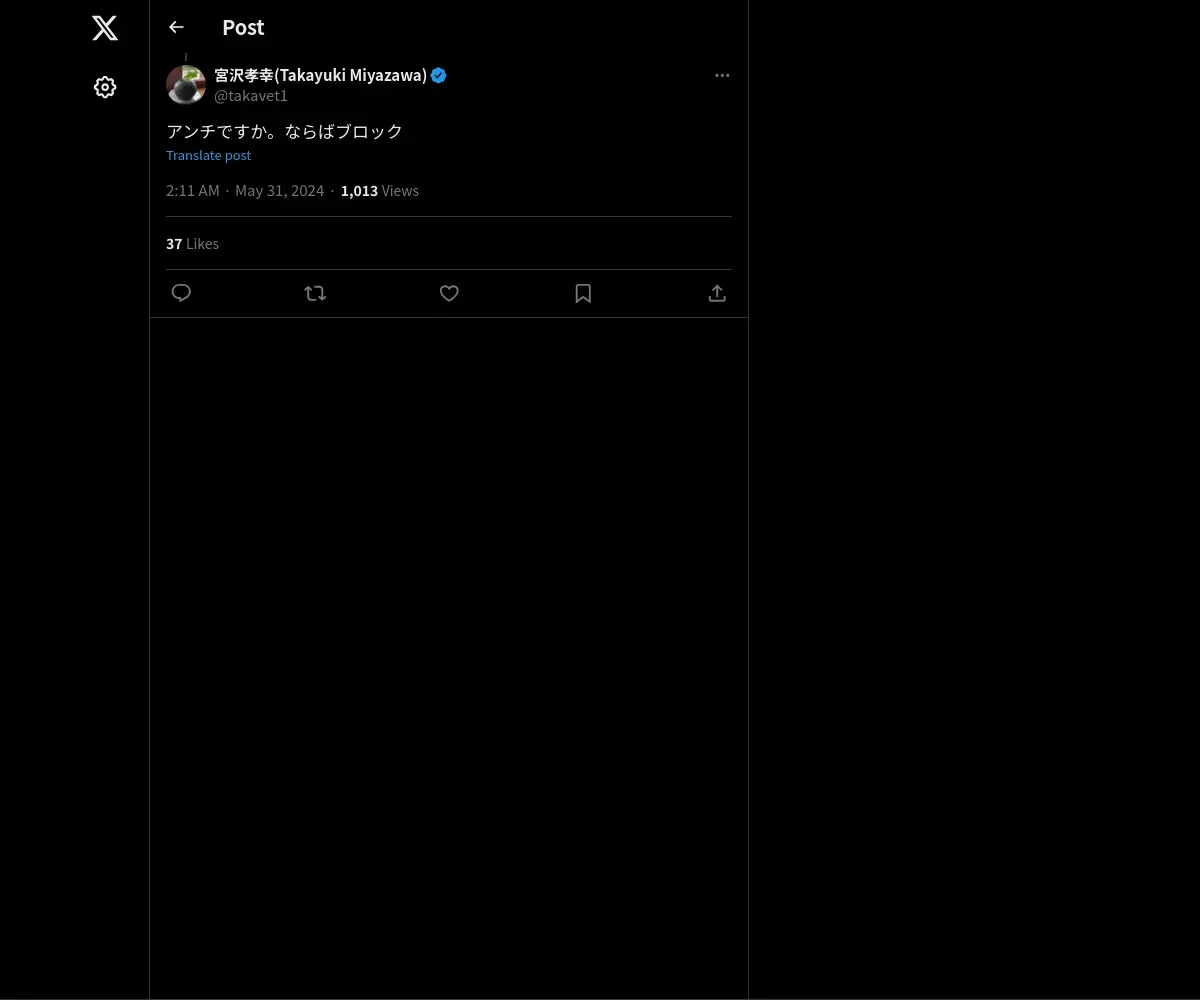This screenshot has height=1000, width=1200.
Task: Select the post text アンチですか。ならばブロック
Action: pyautogui.click(x=284, y=131)
